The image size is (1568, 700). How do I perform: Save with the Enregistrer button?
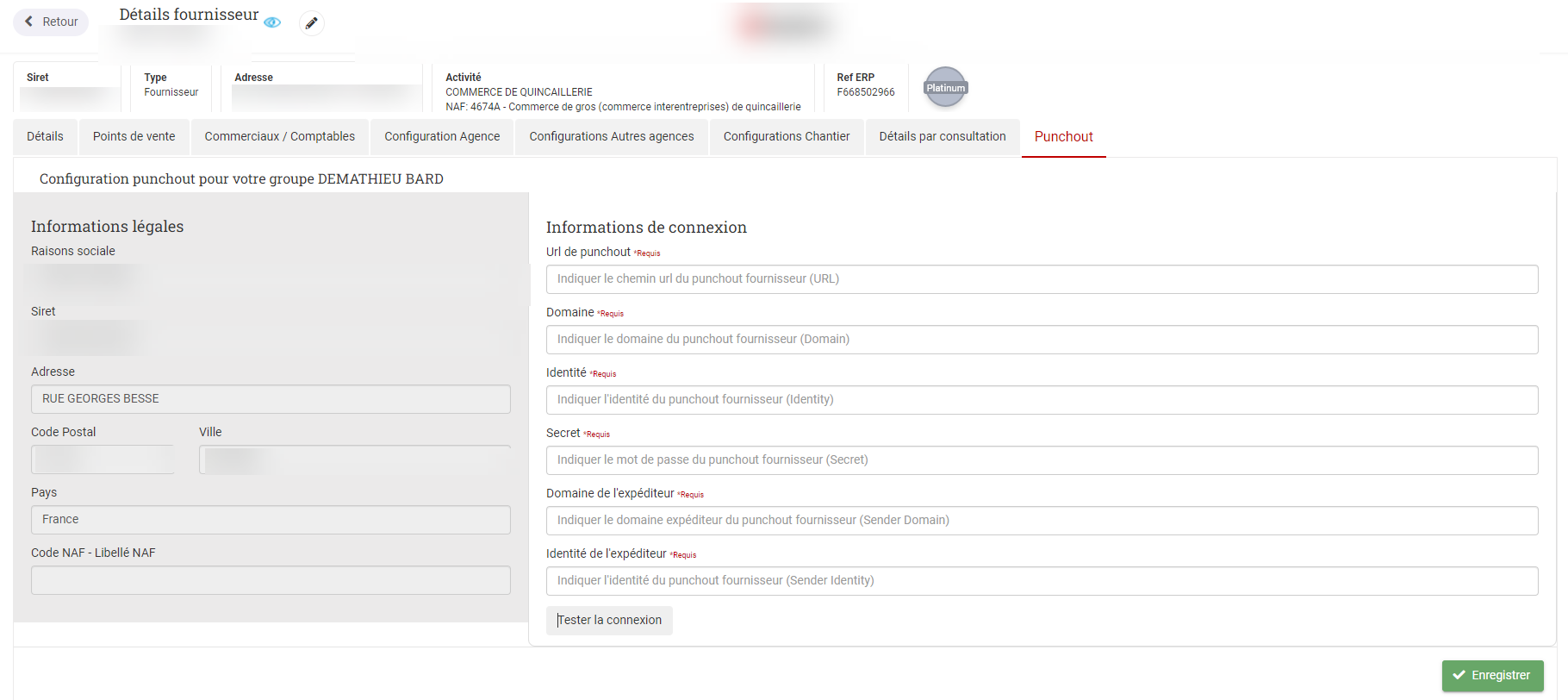[1492, 675]
